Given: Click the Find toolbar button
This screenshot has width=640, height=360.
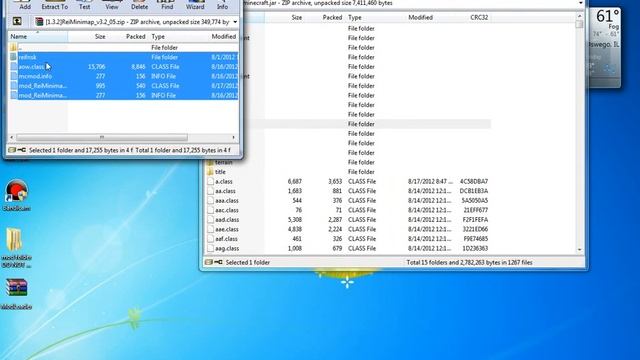Looking at the screenshot, I should click(x=167, y=5).
